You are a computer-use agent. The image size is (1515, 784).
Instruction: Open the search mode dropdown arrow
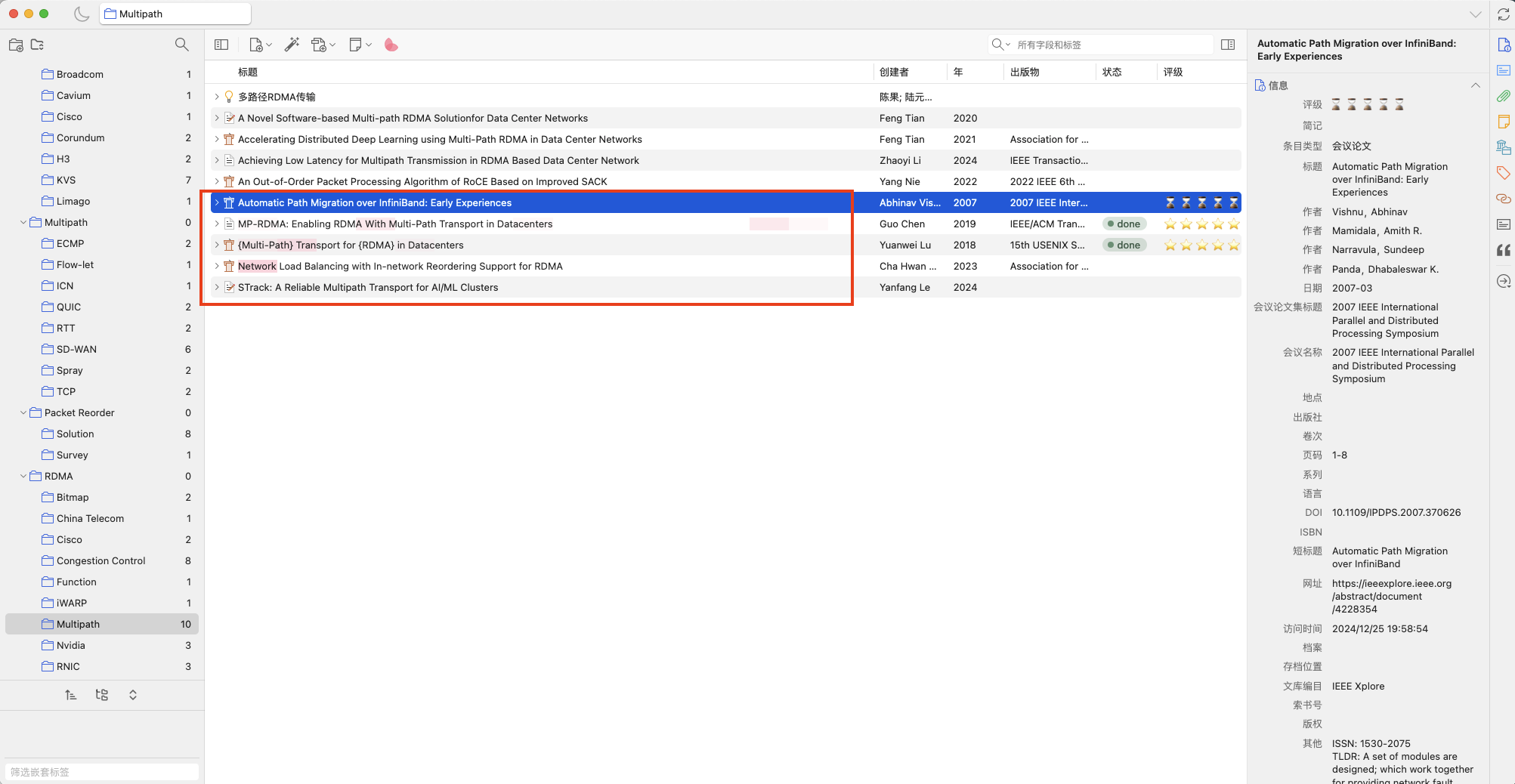[x=1008, y=45]
